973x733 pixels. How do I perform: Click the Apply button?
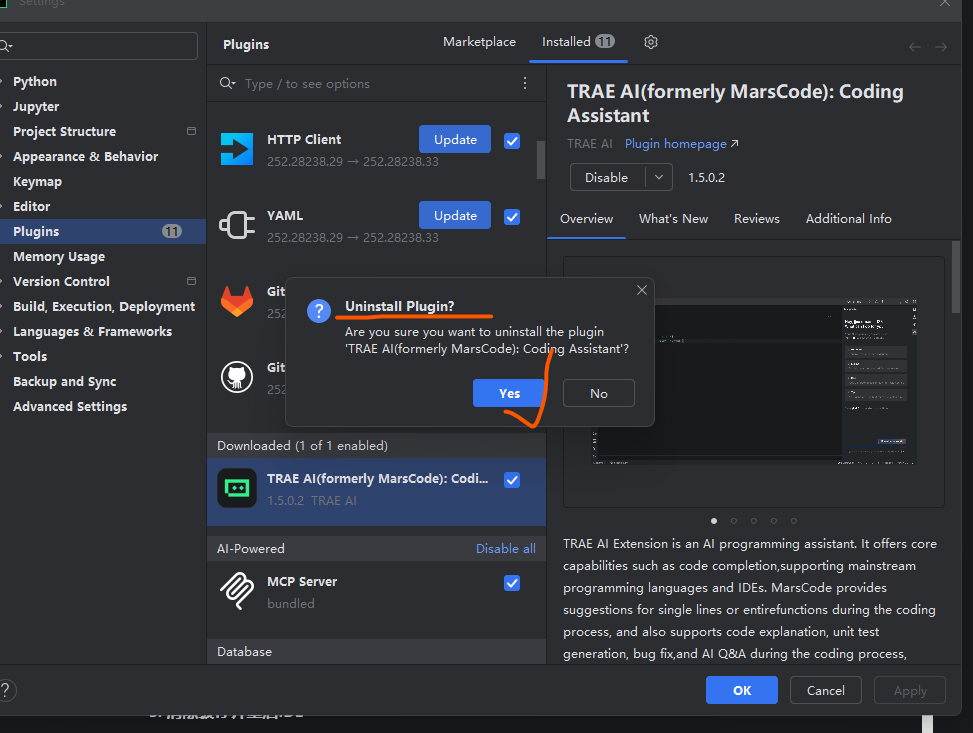[910, 690]
